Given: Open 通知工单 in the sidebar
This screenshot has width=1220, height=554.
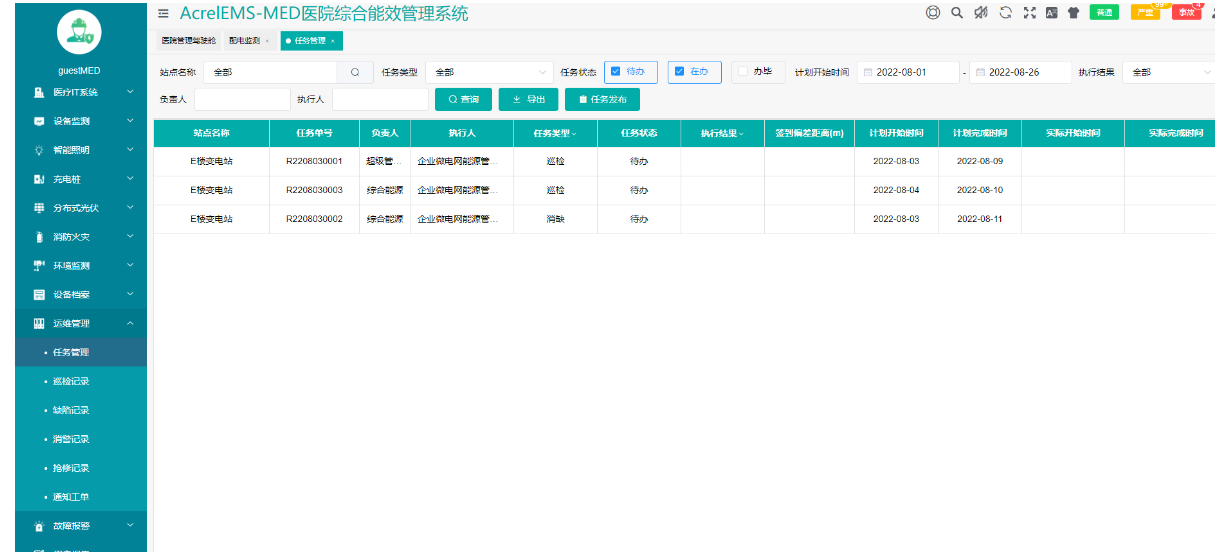Looking at the screenshot, I should point(73,498).
